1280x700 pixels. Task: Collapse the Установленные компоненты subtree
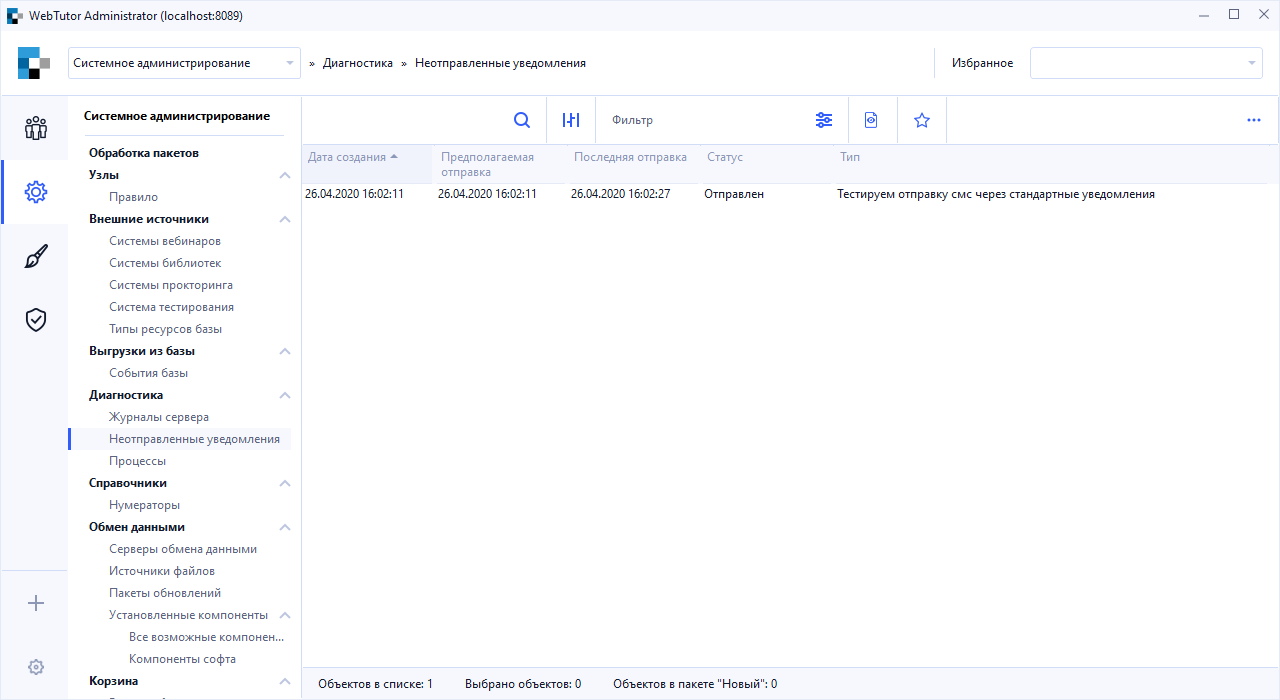285,615
